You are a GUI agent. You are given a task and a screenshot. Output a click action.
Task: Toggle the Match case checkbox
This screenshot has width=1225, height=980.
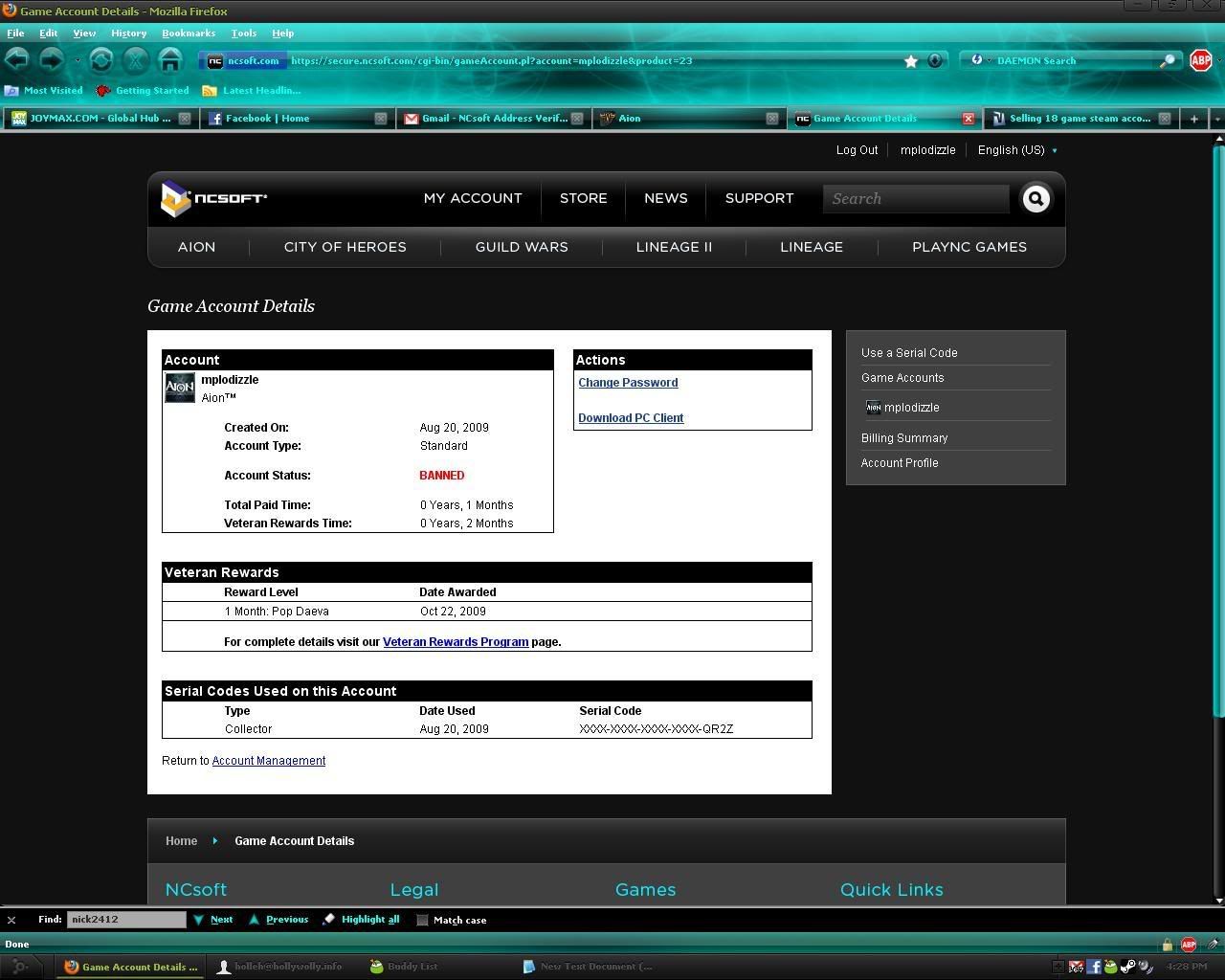422,920
